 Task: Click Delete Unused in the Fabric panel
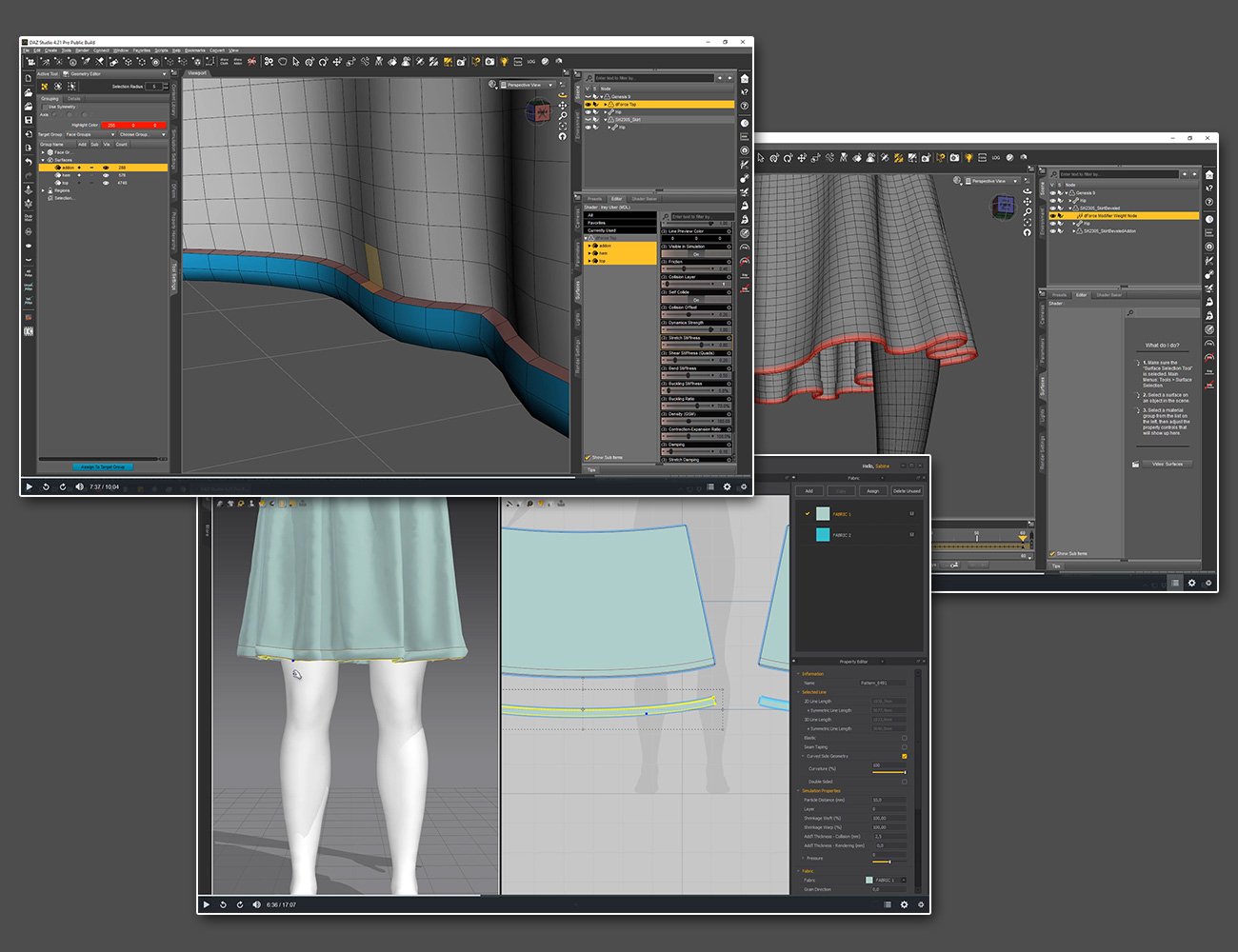(x=908, y=490)
